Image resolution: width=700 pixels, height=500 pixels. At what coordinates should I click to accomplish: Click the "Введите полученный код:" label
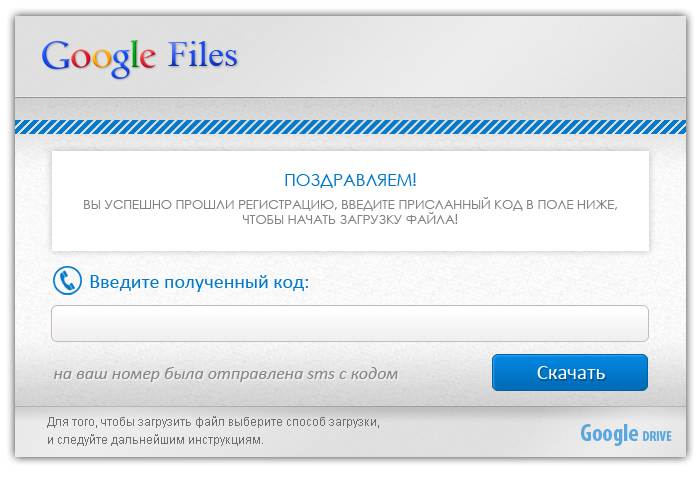tap(199, 282)
